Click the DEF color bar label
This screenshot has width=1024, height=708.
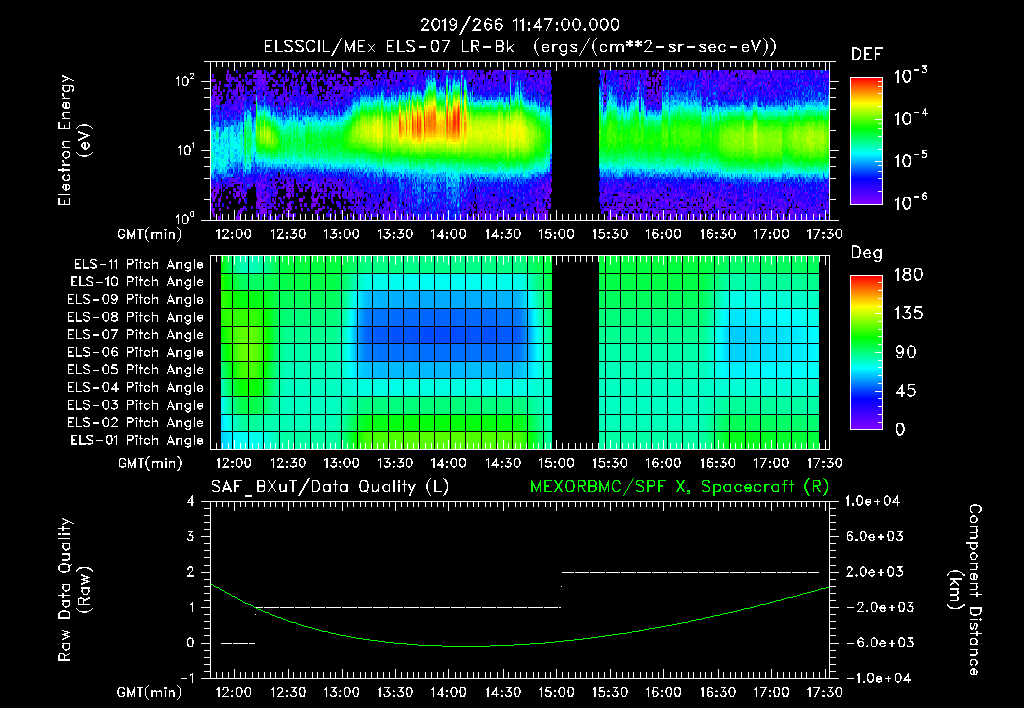[x=867, y=55]
